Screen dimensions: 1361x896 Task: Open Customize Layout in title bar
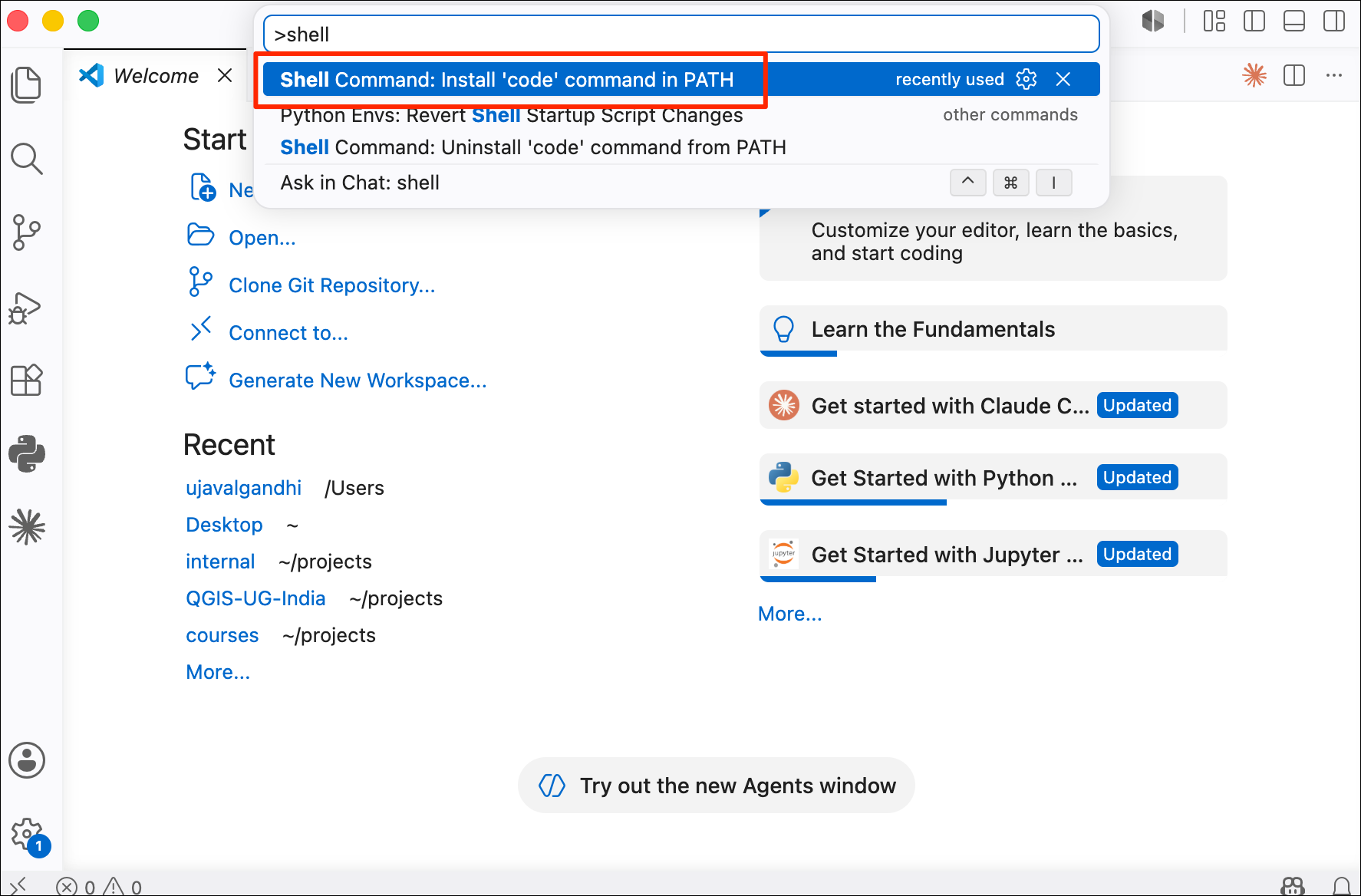click(1214, 21)
